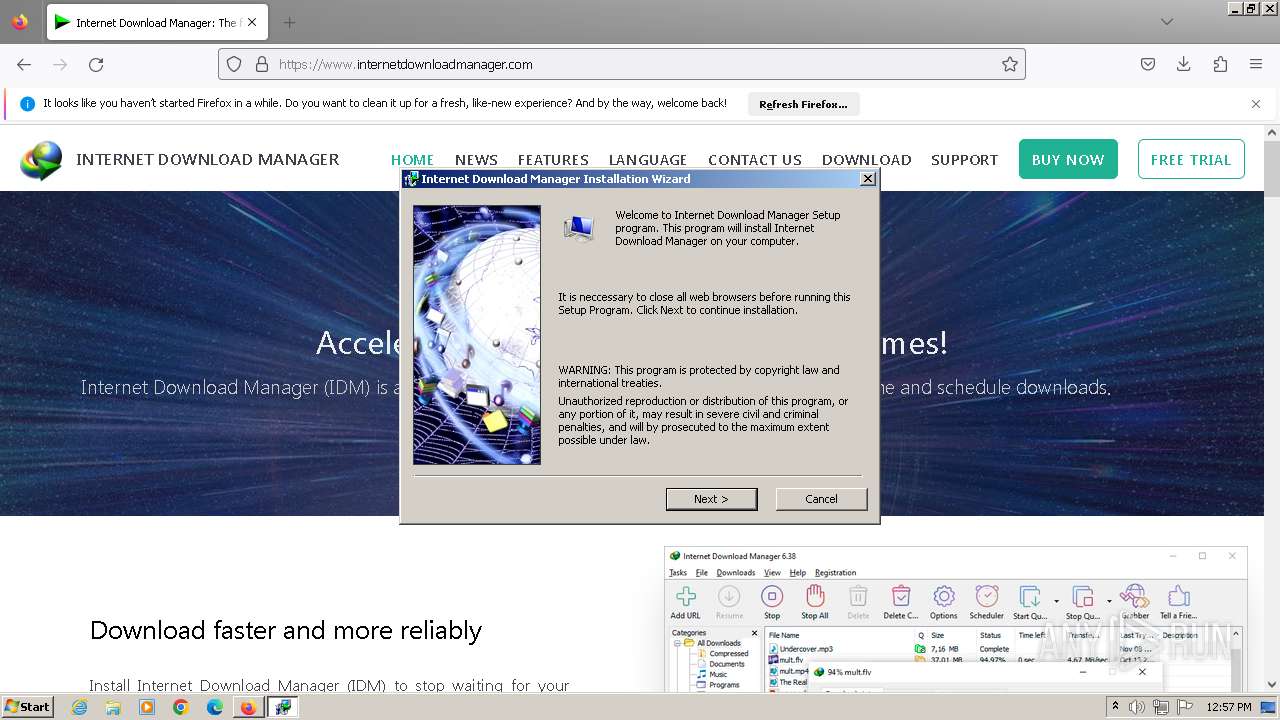Viewport: 1280px width, 720px height.
Task: Click the info icon in notification bar
Action: coord(27,104)
